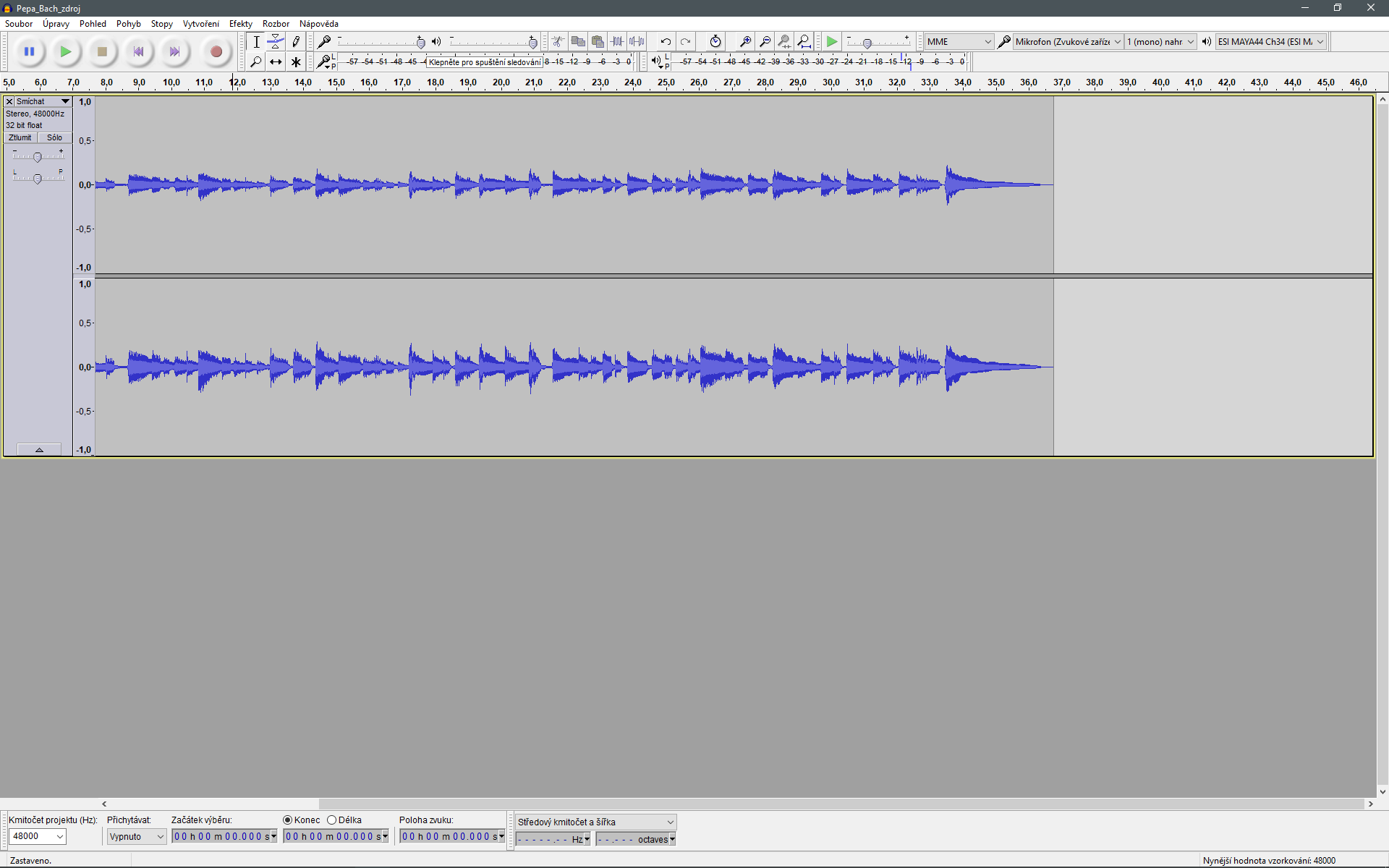The width and height of the screenshot is (1389, 868).
Task: Click the Play-at-speed green arrow
Action: click(832, 41)
